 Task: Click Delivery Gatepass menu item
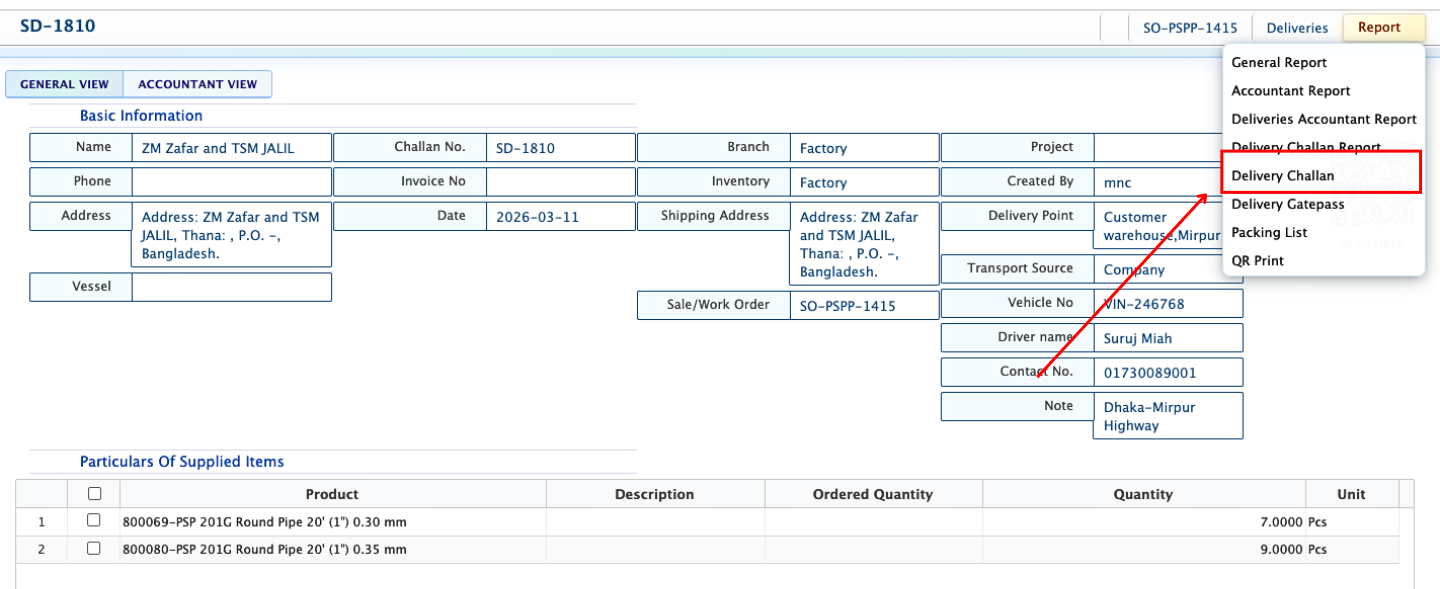tap(1287, 204)
